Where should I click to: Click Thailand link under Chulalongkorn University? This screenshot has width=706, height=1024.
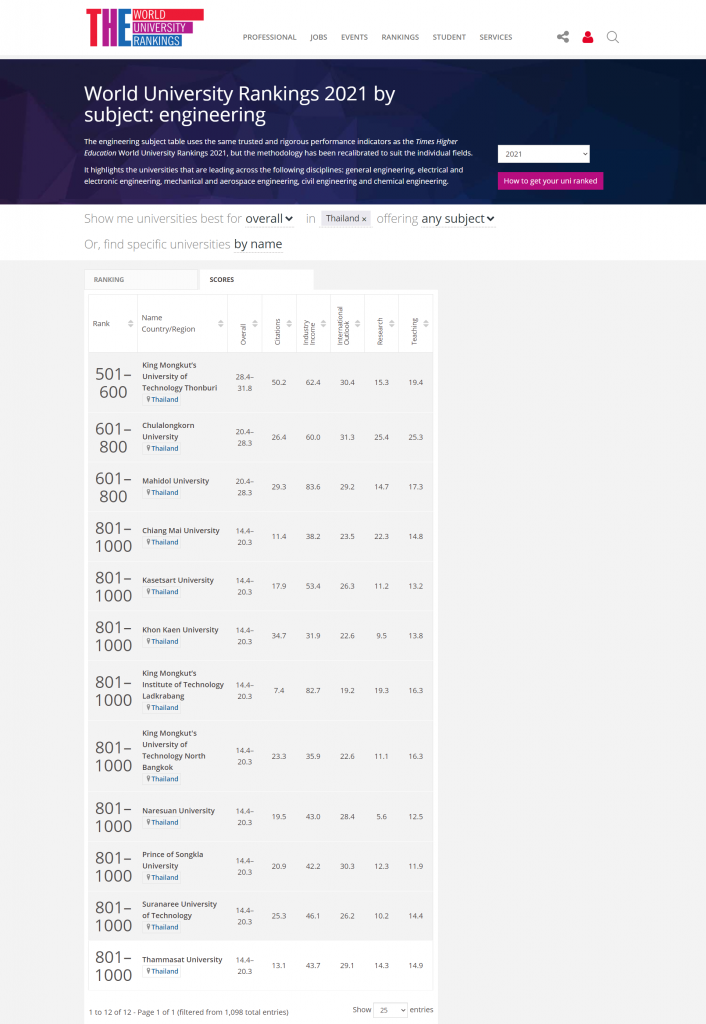162,449
